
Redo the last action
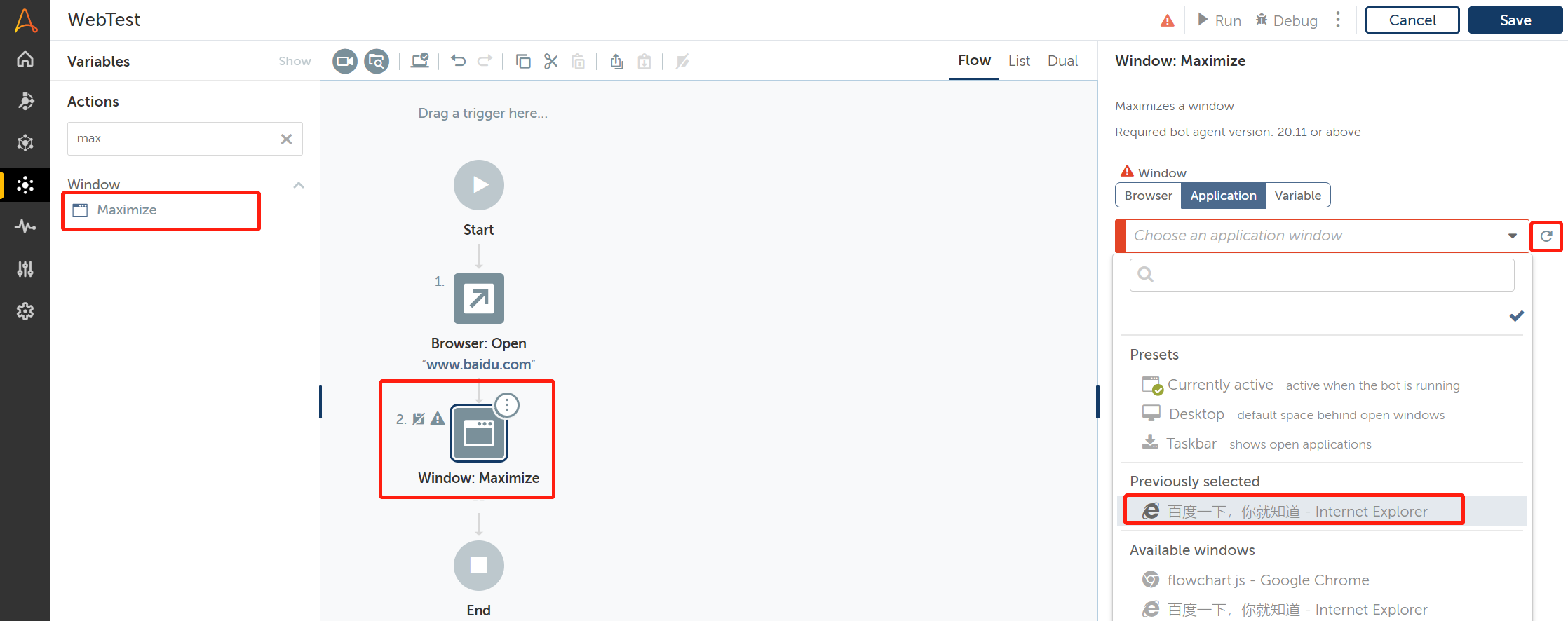pos(485,61)
